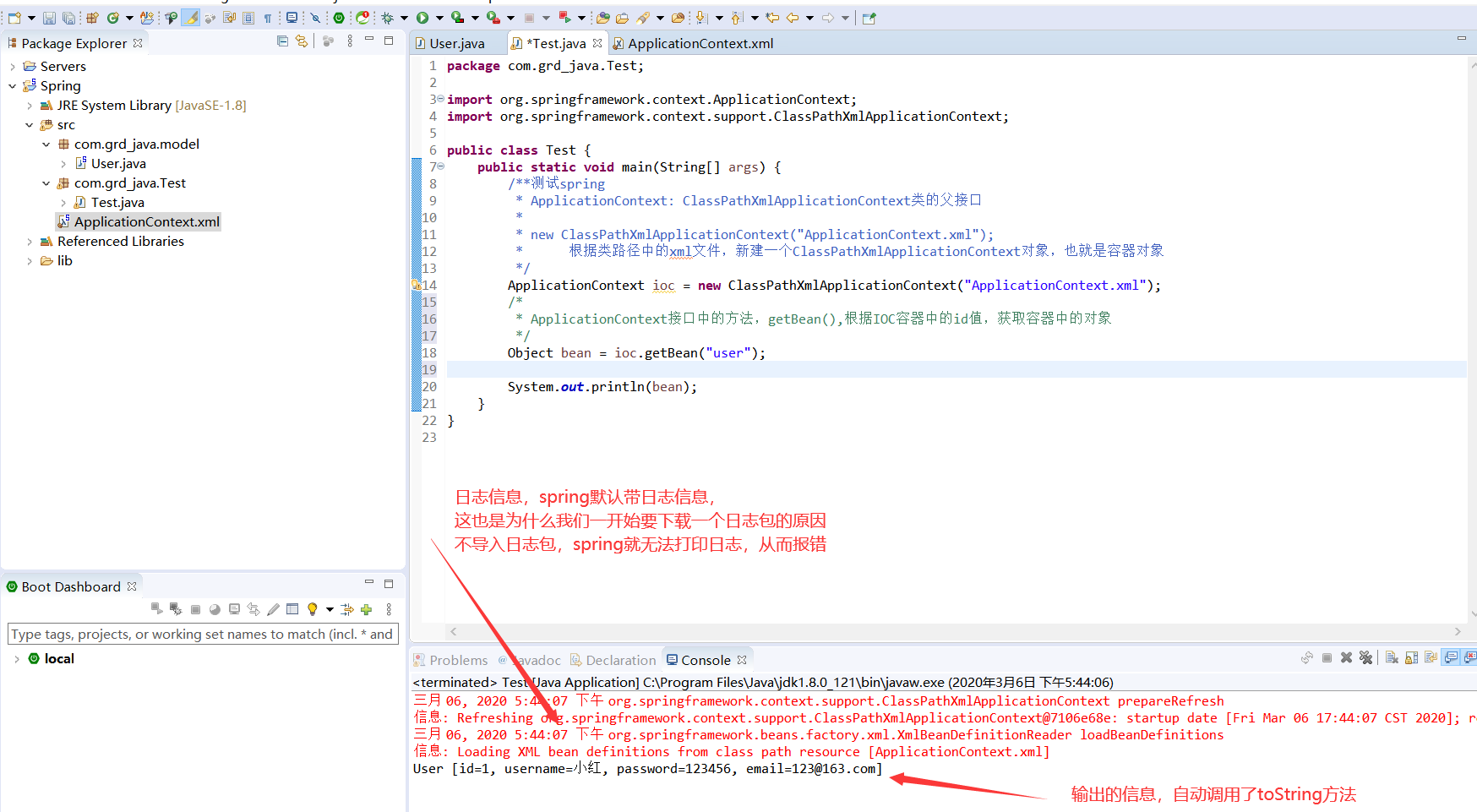Collapse main method at line 7 fold marker
The width and height of the screenshot is (1477, 812).
pyautogui.click(x=440, y=166)
